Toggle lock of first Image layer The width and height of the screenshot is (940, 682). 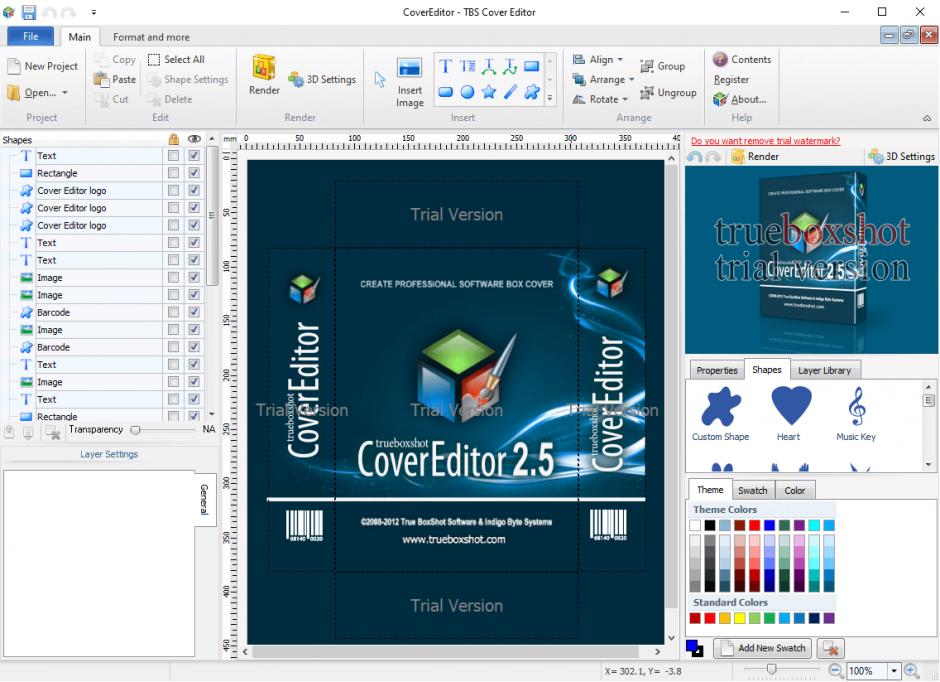[x=173, y=277]
